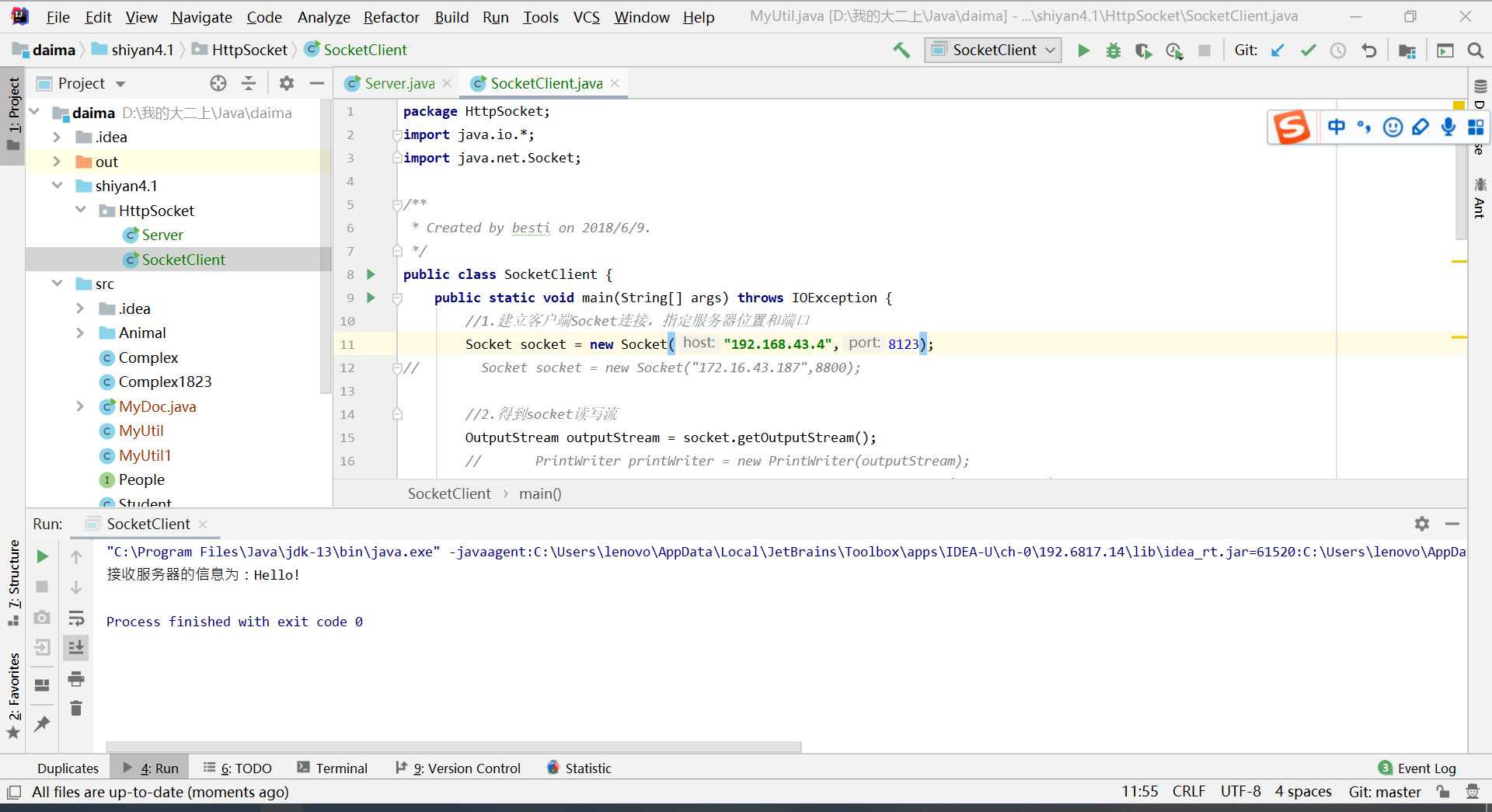Change UTF-8 file encoding in the status bar
The width and height of the screenshot is (1492, 812).
tap(1240, 791)
